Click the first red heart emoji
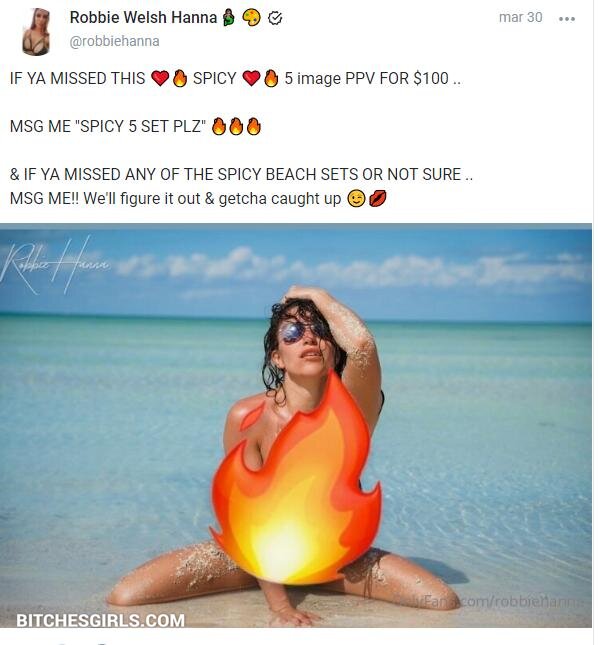Viewport: 598px width, 645px height. (x=160, y=78)
